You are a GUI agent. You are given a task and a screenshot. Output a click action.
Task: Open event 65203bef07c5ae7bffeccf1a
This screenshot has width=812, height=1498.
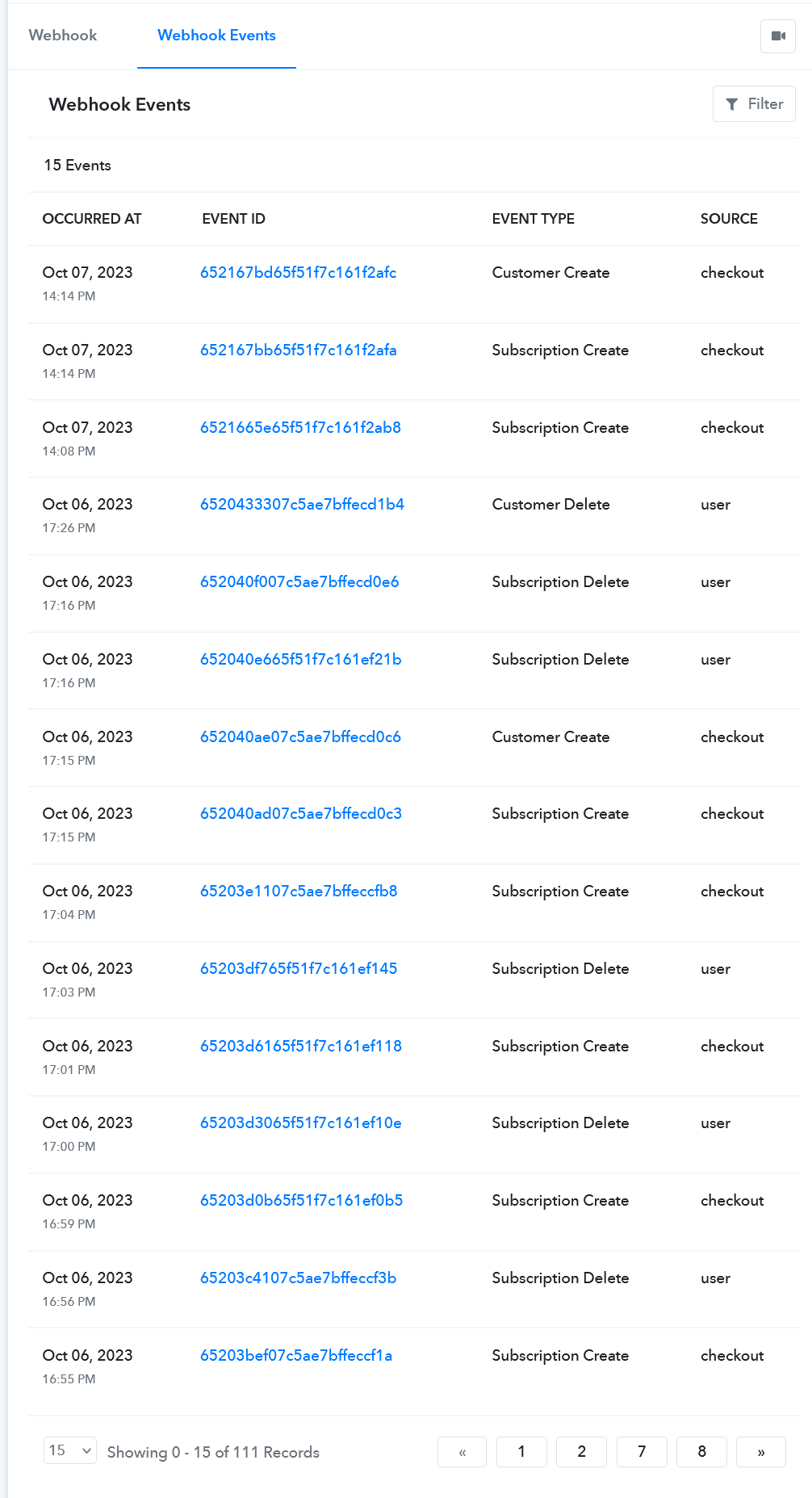[x=296, y=1356]
